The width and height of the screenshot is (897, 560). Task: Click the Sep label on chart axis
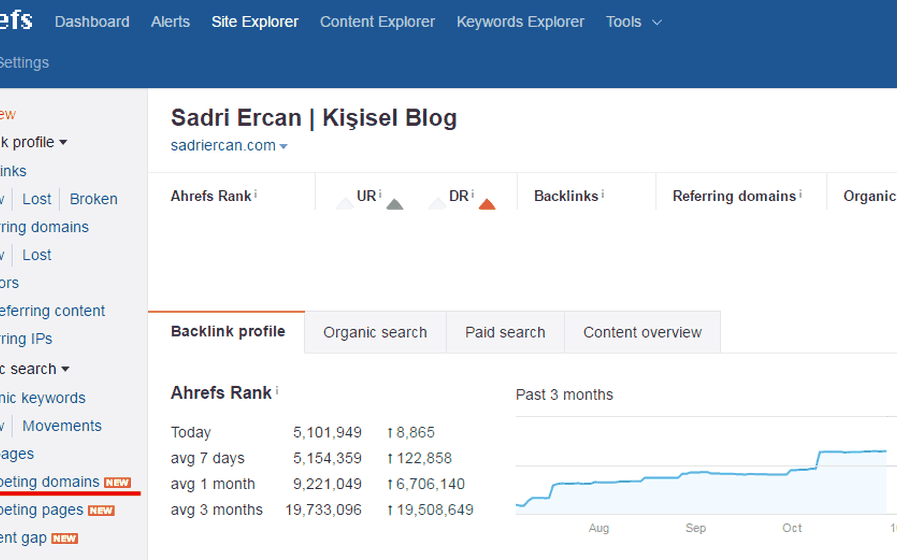pyautogui.click(x=695, y=528)
